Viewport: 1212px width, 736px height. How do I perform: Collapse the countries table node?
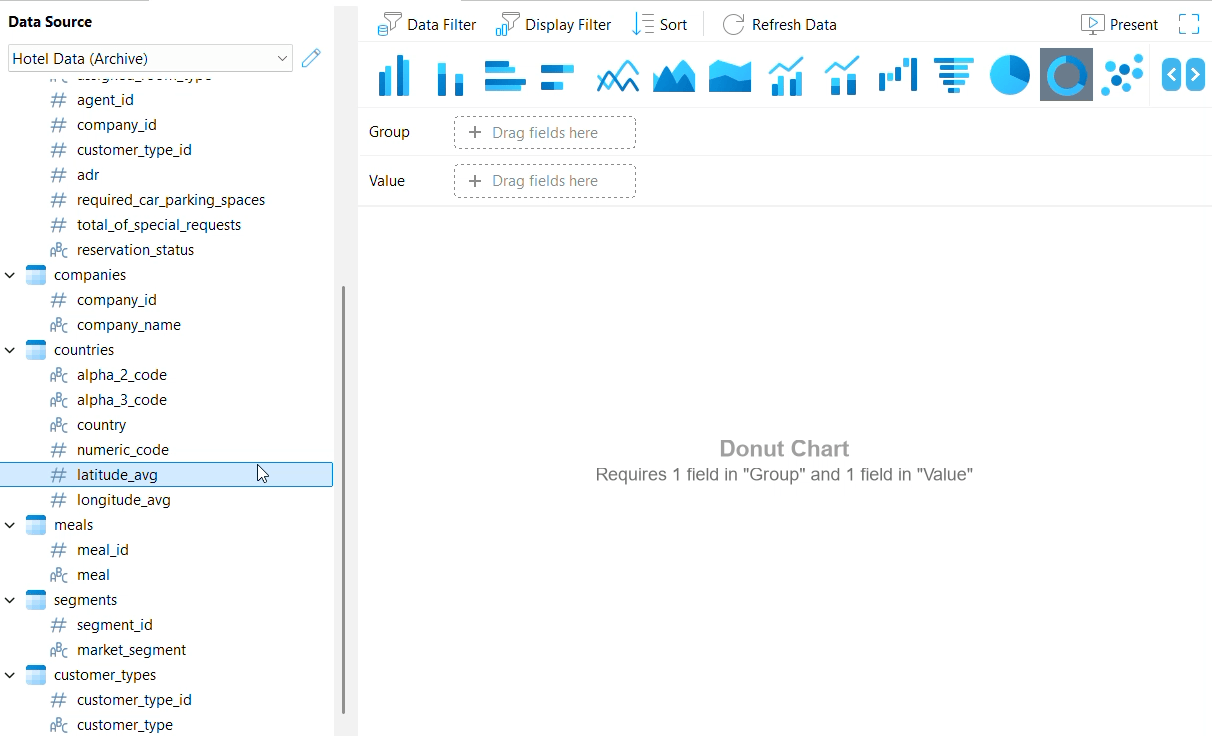pos(10,350)
